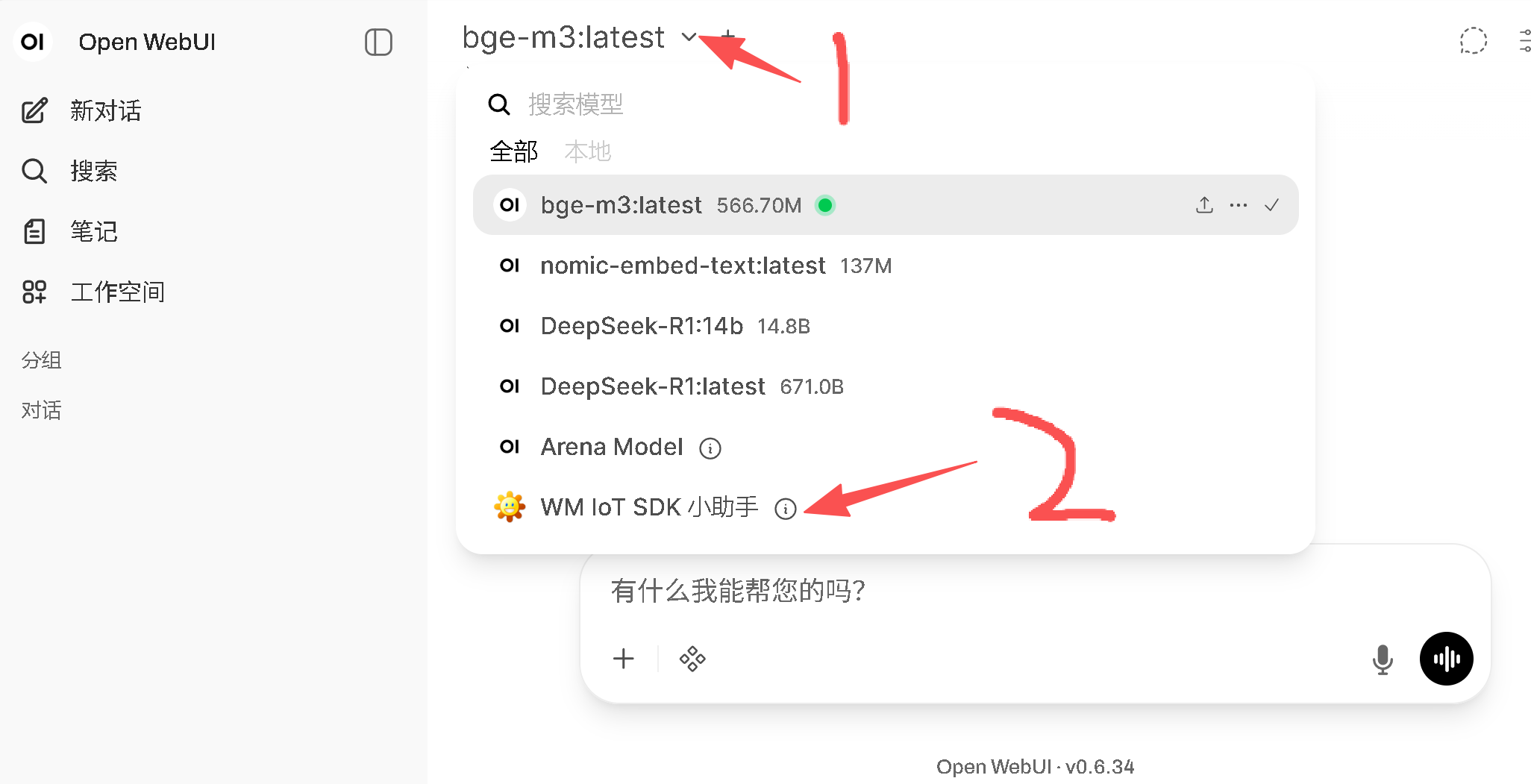Image resolution: width=1531 pixels, height=784 pixels.
Task: Select the 全部 model filter tab
Action: [513, 151]
